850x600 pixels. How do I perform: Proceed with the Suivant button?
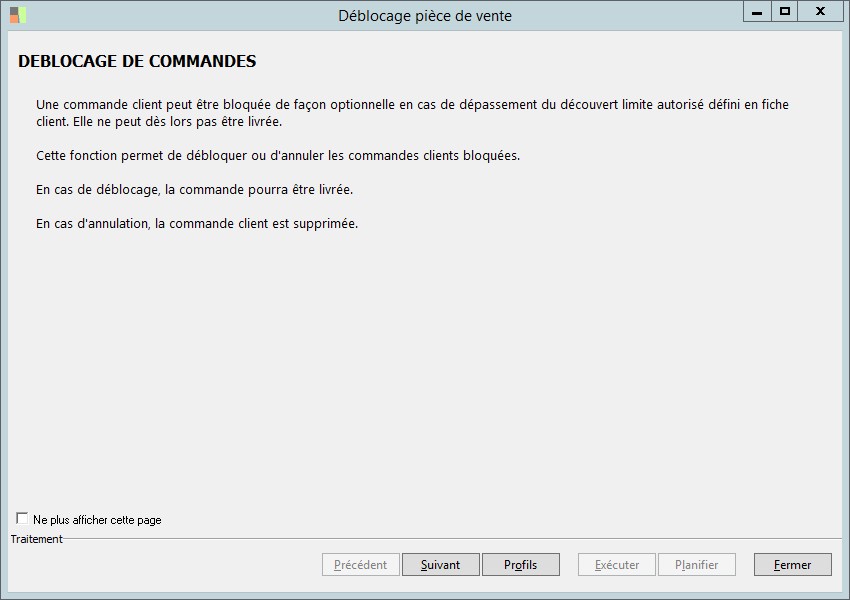coord(440,565)
